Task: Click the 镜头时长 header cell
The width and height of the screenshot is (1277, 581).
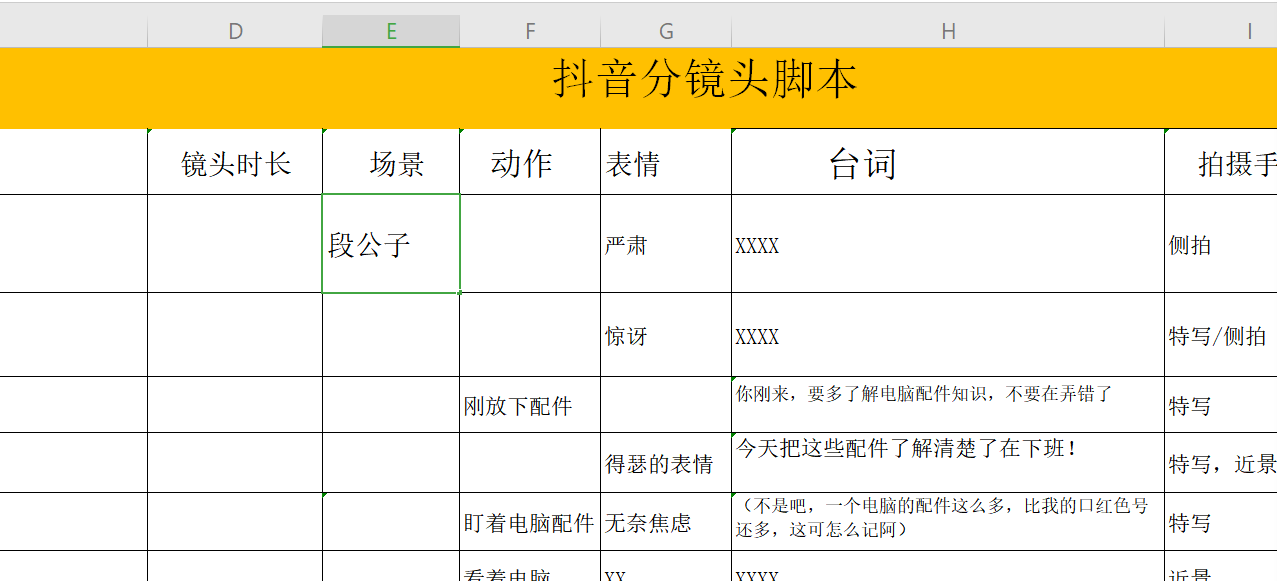Action: coord(235,163)
